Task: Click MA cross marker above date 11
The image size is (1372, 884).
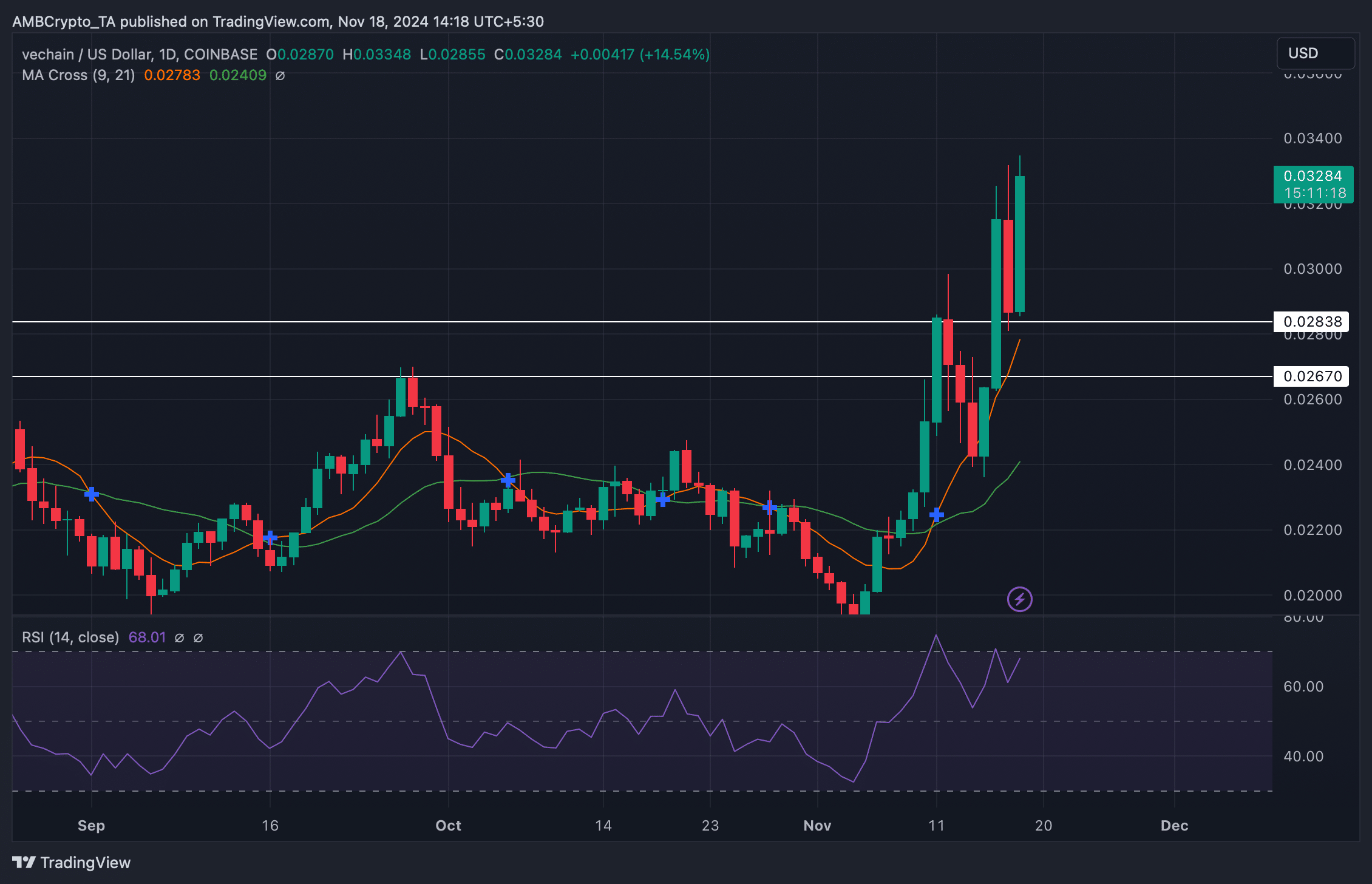Action: tap(937, 515)
